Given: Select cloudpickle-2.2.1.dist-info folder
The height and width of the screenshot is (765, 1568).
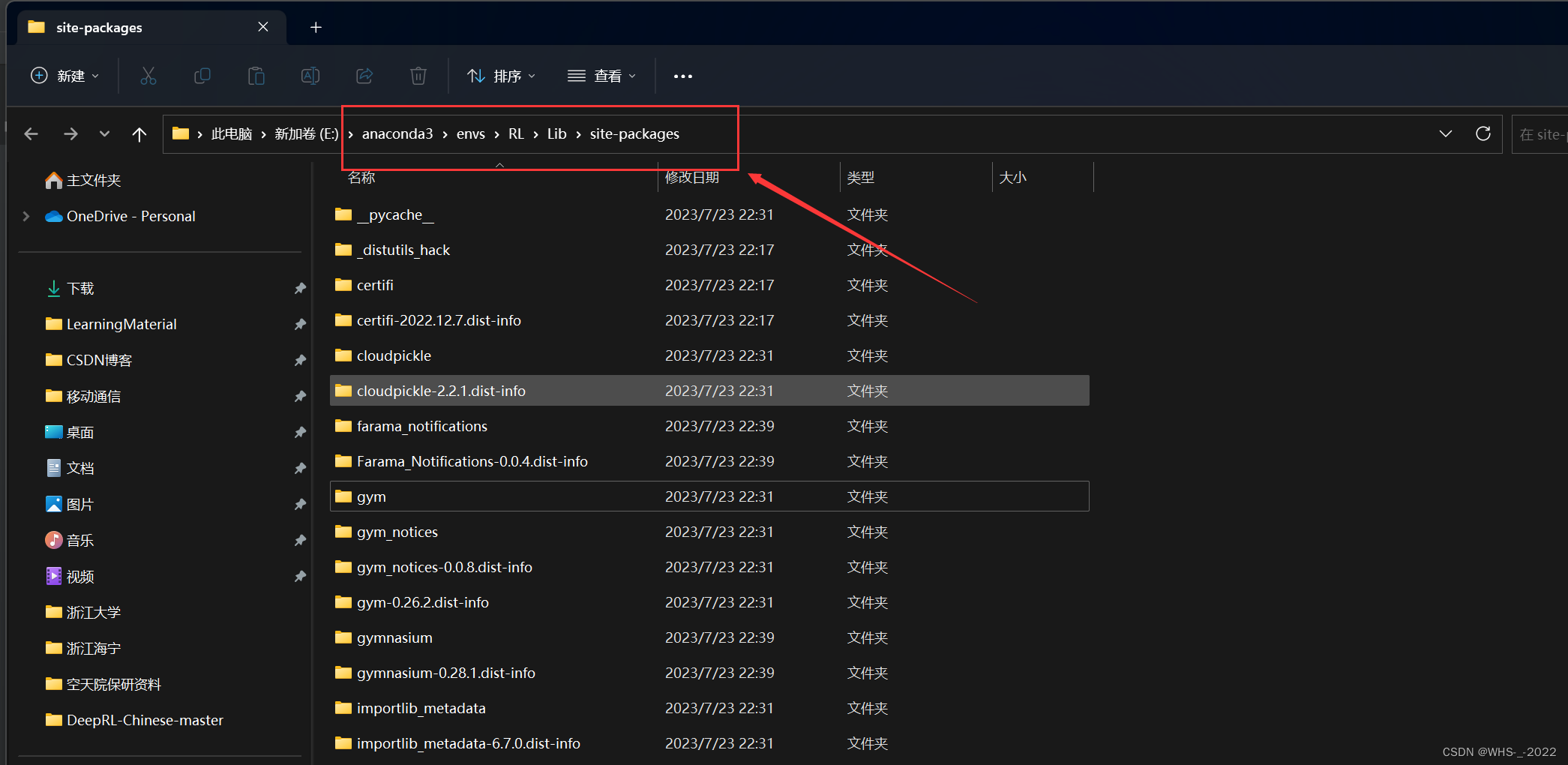Looking at the screenshot, I should pyautogui.click(x=709, y=391).
